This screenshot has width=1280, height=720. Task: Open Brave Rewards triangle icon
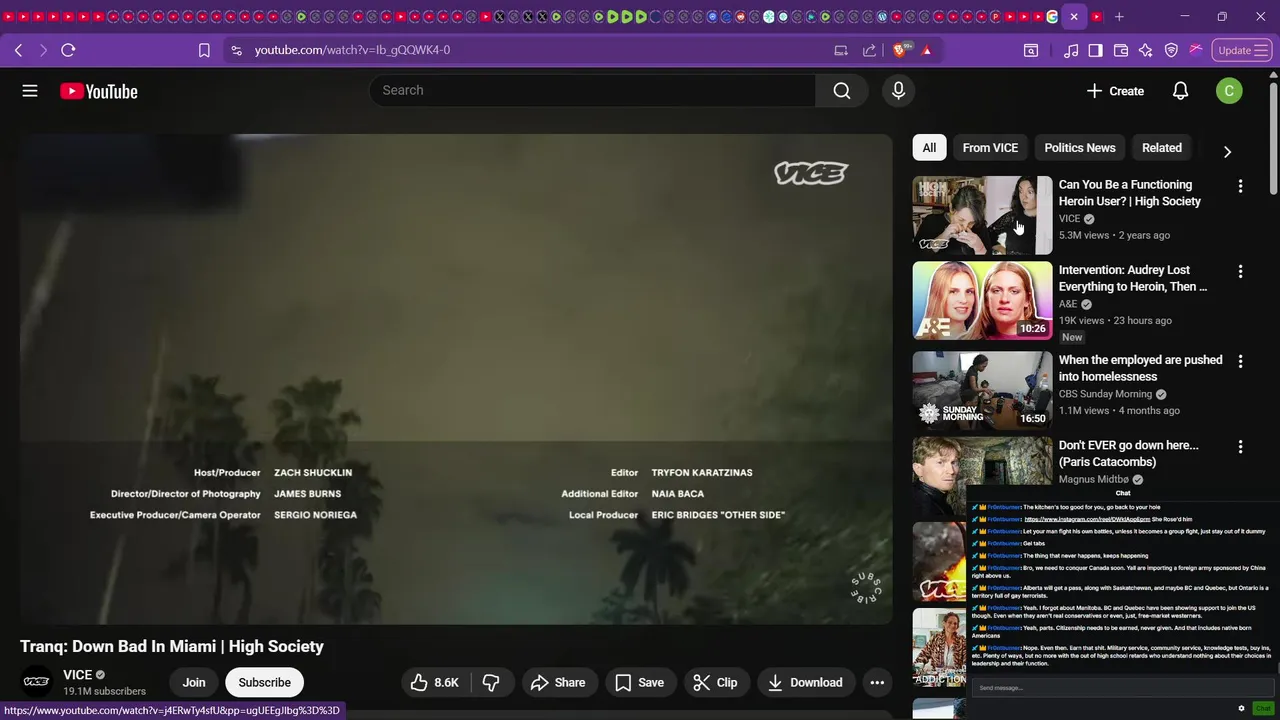click(x=927, y=50)
